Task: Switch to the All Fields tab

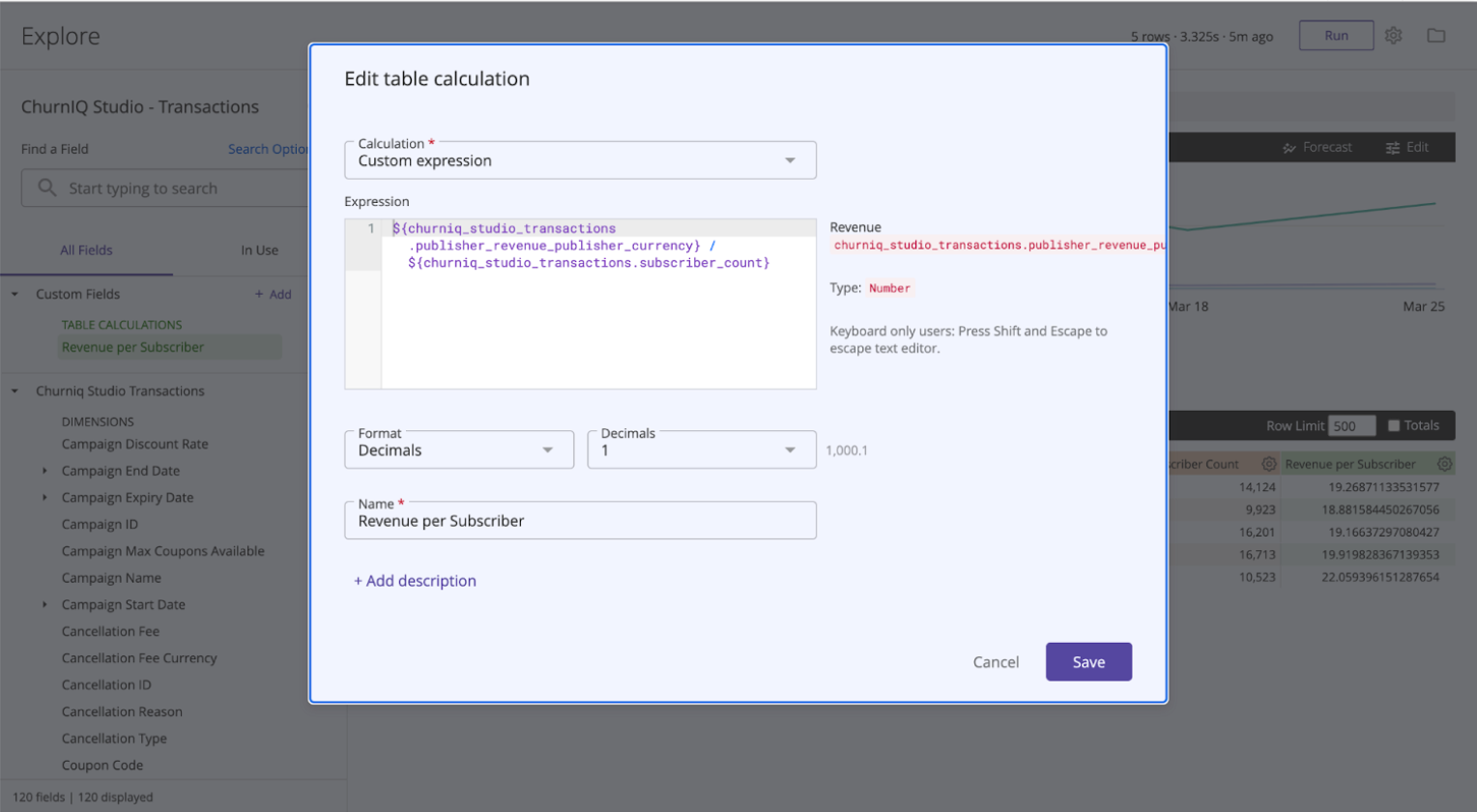Action: tap(86, 250)
